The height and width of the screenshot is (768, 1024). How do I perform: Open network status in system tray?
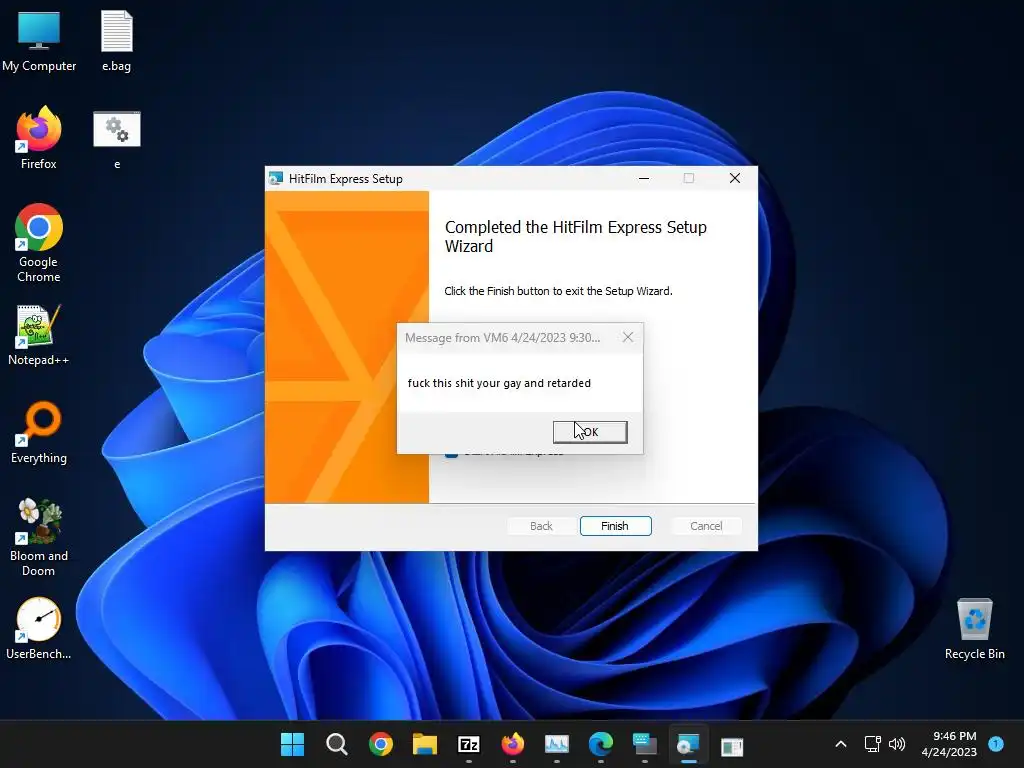pos(872,744)
